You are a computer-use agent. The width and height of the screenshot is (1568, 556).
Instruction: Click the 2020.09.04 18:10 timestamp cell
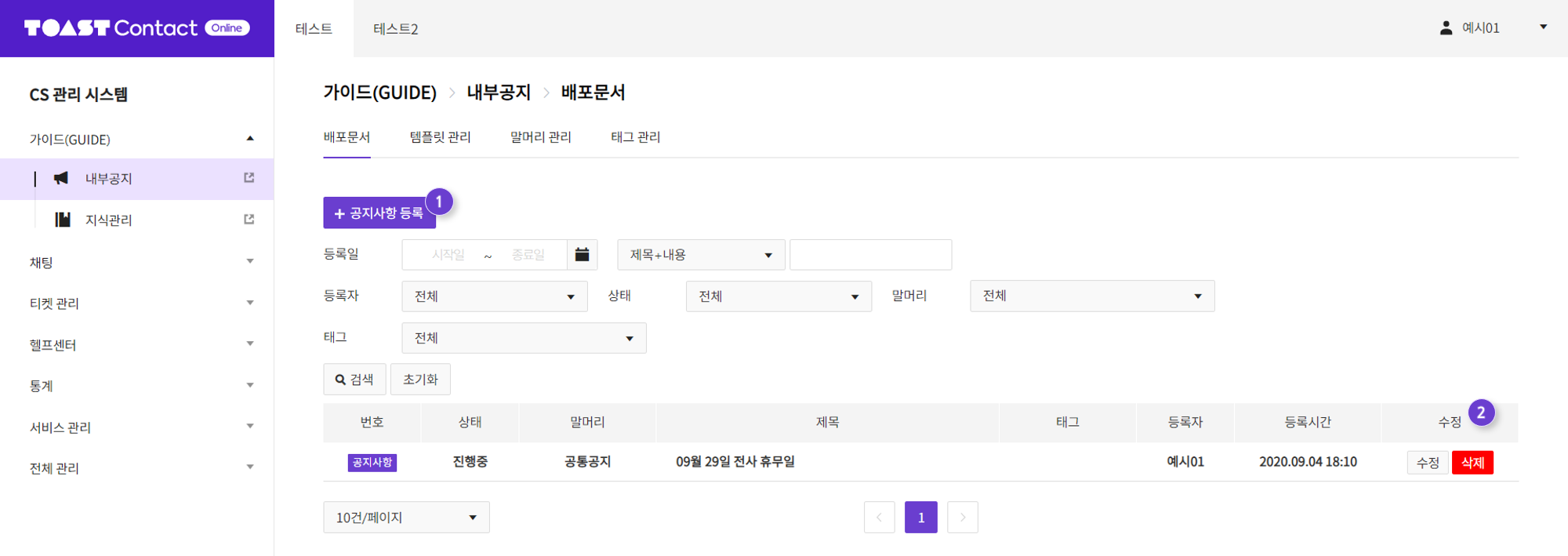tap(1308, 462)
